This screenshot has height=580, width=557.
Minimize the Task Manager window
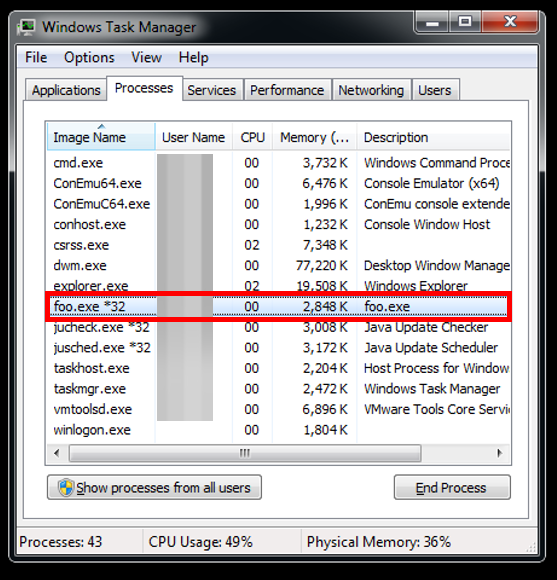click(x=432, y=22)
